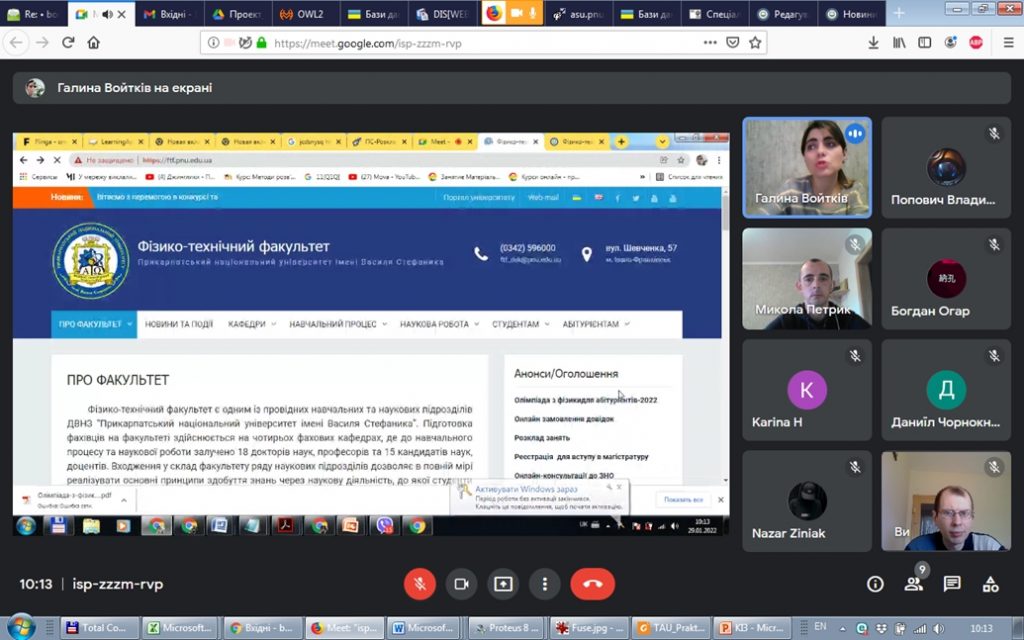The image size is (1024, 640).
Task: Reload the page with the refresh button
Action: click(68, 43)
